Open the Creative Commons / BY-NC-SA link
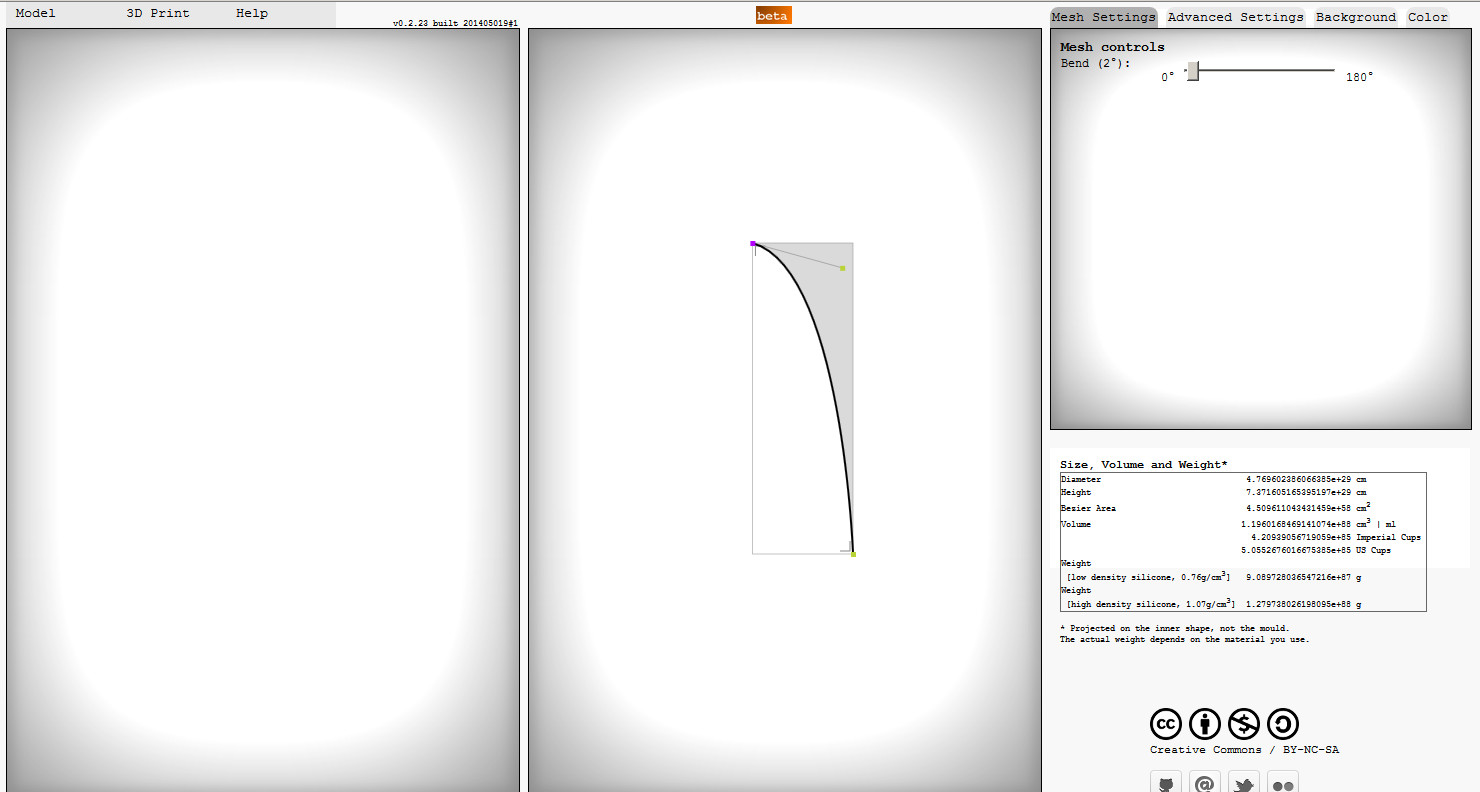Viewport: 1480px width, 792px height. click(1244, 750)
